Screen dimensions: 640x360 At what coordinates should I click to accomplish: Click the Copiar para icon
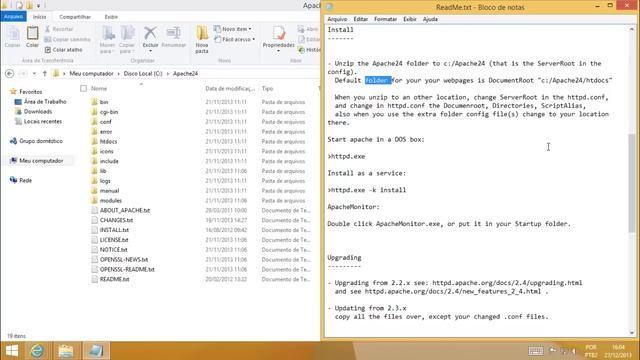(x=127, y=33)
